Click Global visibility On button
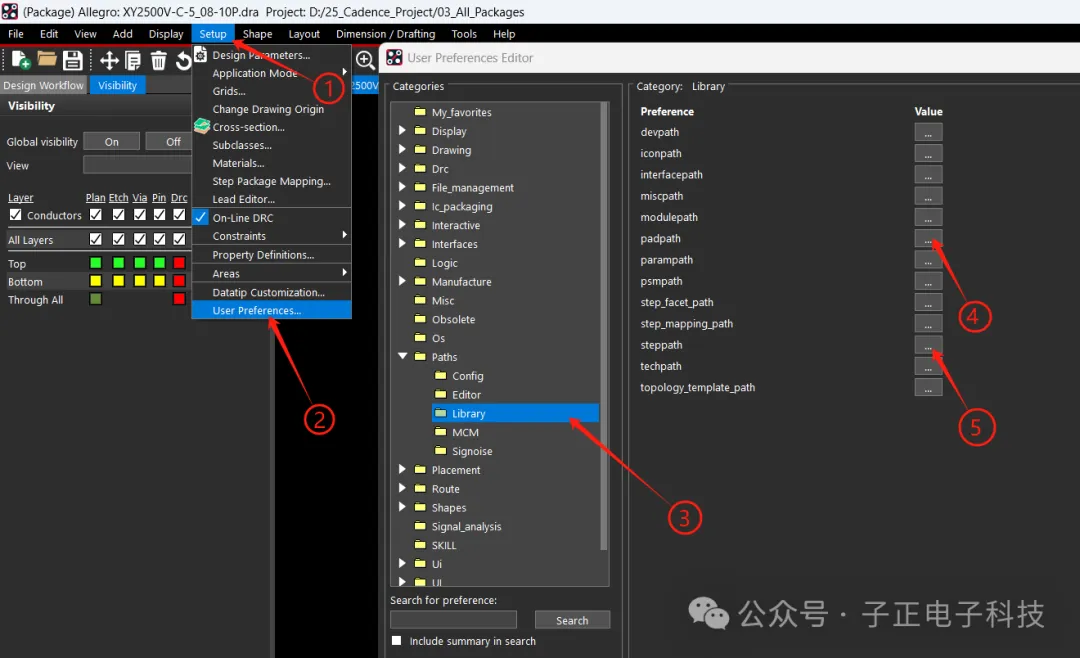The height and width of the screenshot is (658, 1080). coord(112,141)
